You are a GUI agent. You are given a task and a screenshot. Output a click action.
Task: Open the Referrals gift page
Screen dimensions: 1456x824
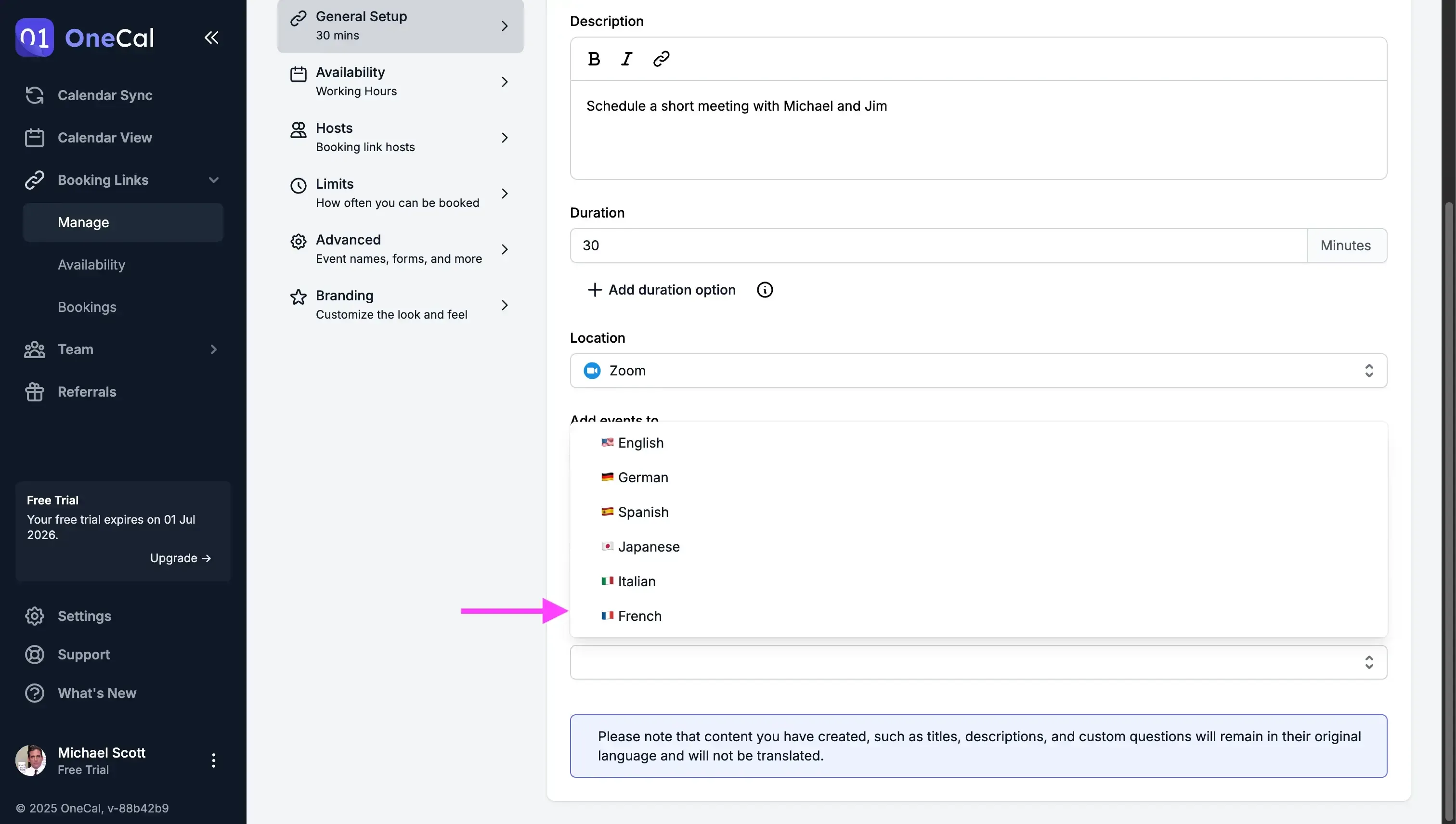point(87,392)
